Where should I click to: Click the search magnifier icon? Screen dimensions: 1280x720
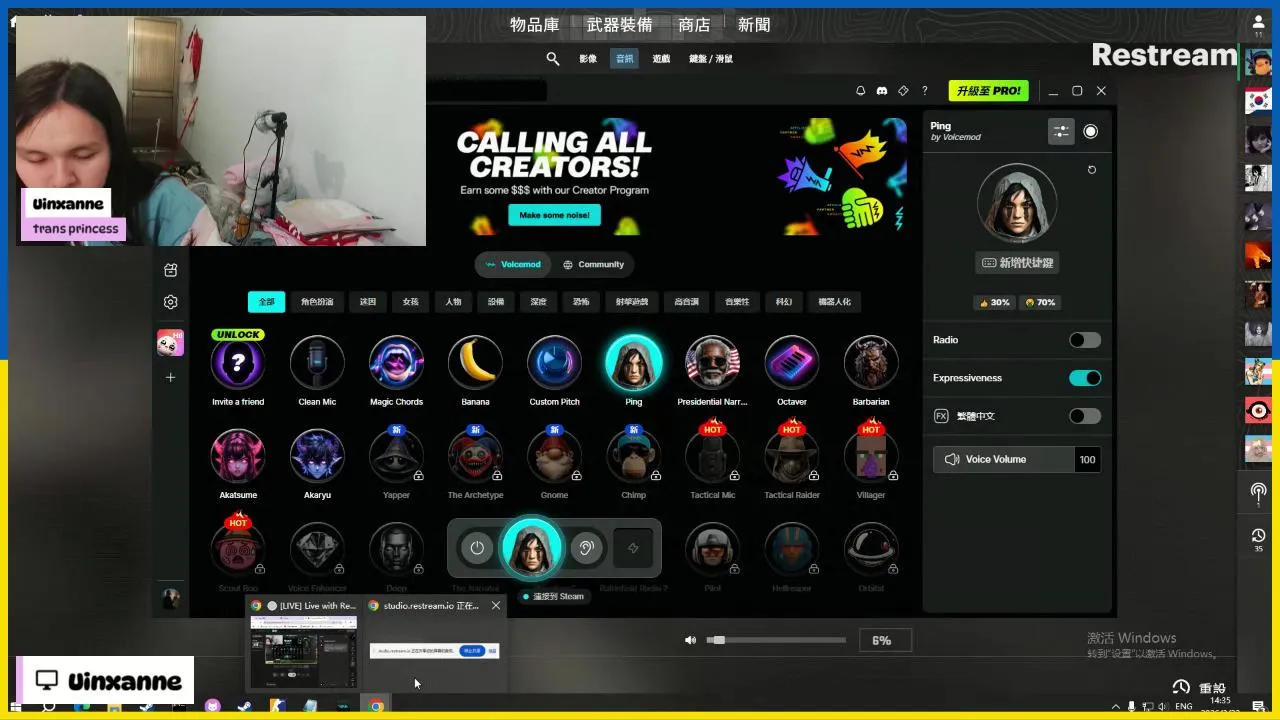552,59
